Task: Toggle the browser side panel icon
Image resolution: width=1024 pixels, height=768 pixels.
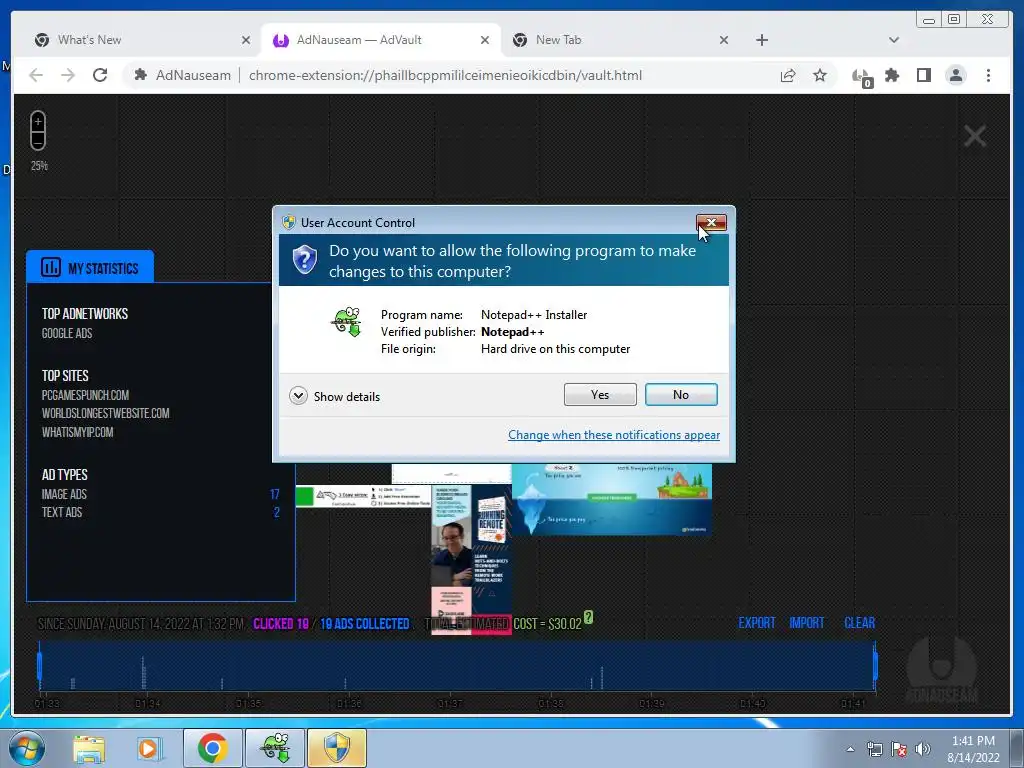Action: [923, 75]
